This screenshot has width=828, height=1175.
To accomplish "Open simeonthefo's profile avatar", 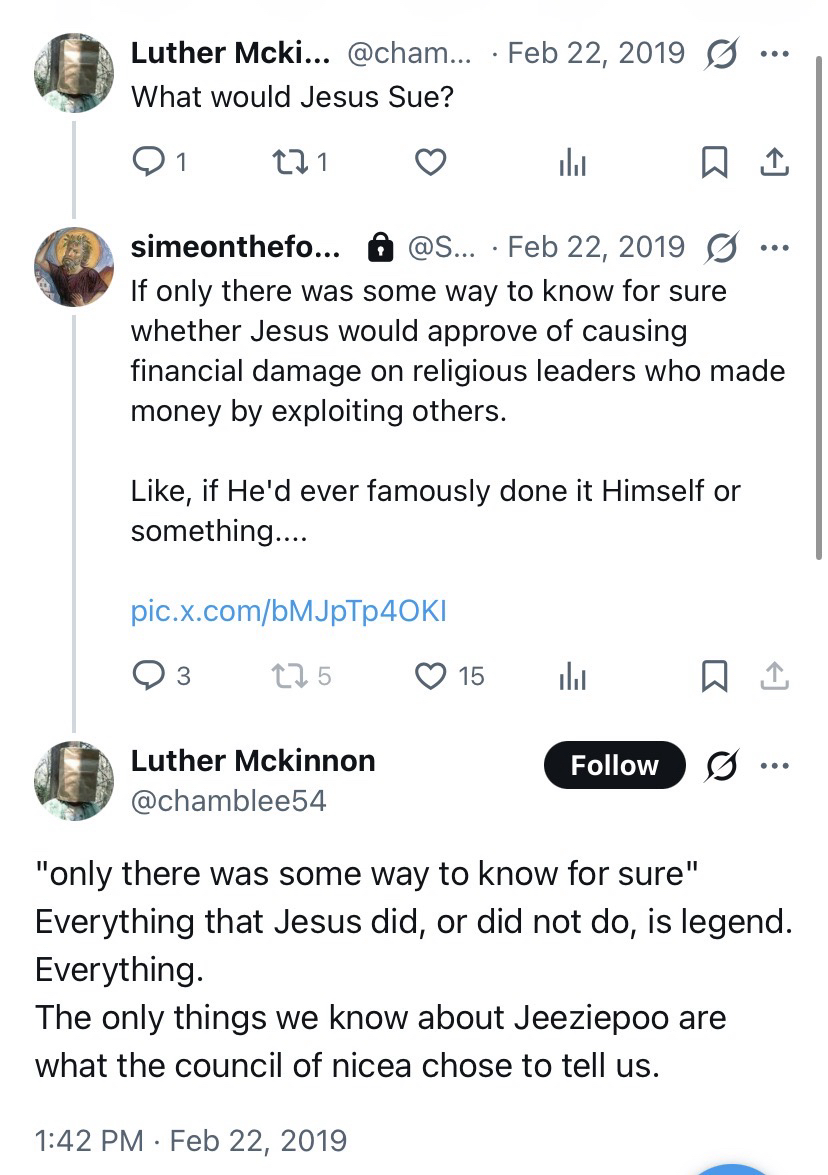I will (x=73, y=266).
